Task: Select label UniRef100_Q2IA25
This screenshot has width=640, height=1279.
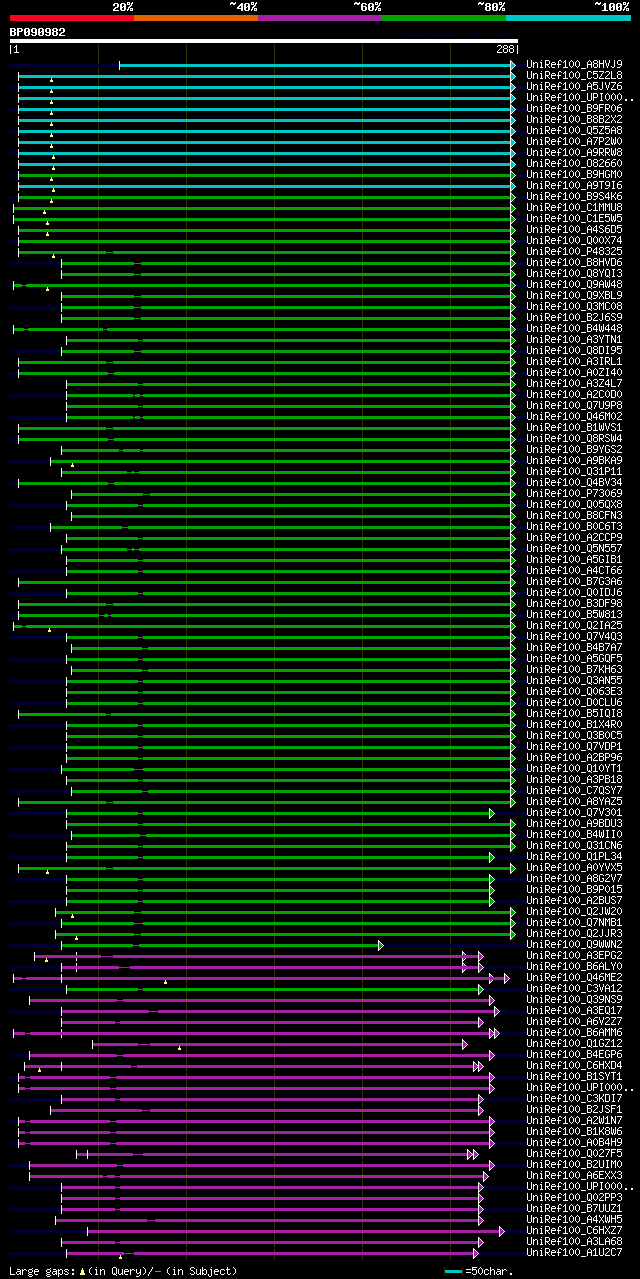Action: click(x=574, y=626)
